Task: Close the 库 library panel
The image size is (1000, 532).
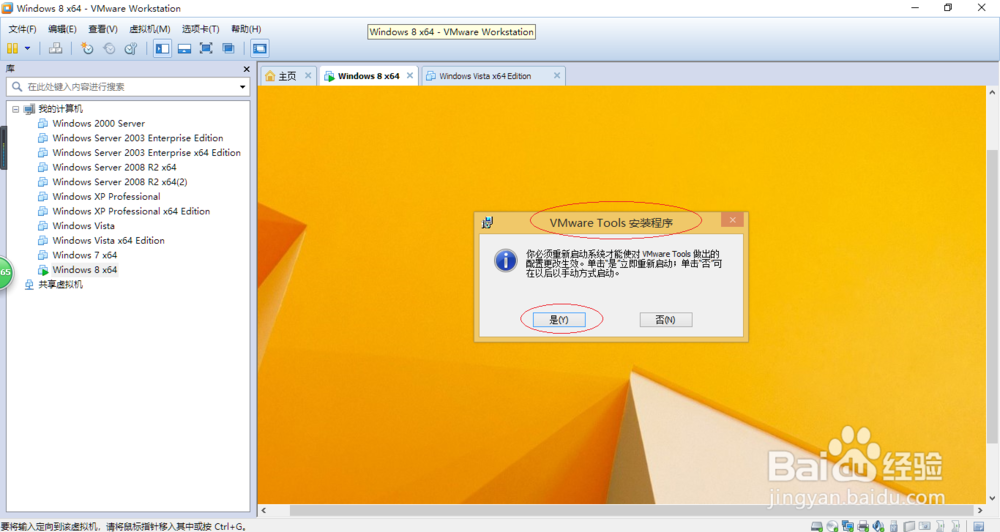Action: click(247, 69)
